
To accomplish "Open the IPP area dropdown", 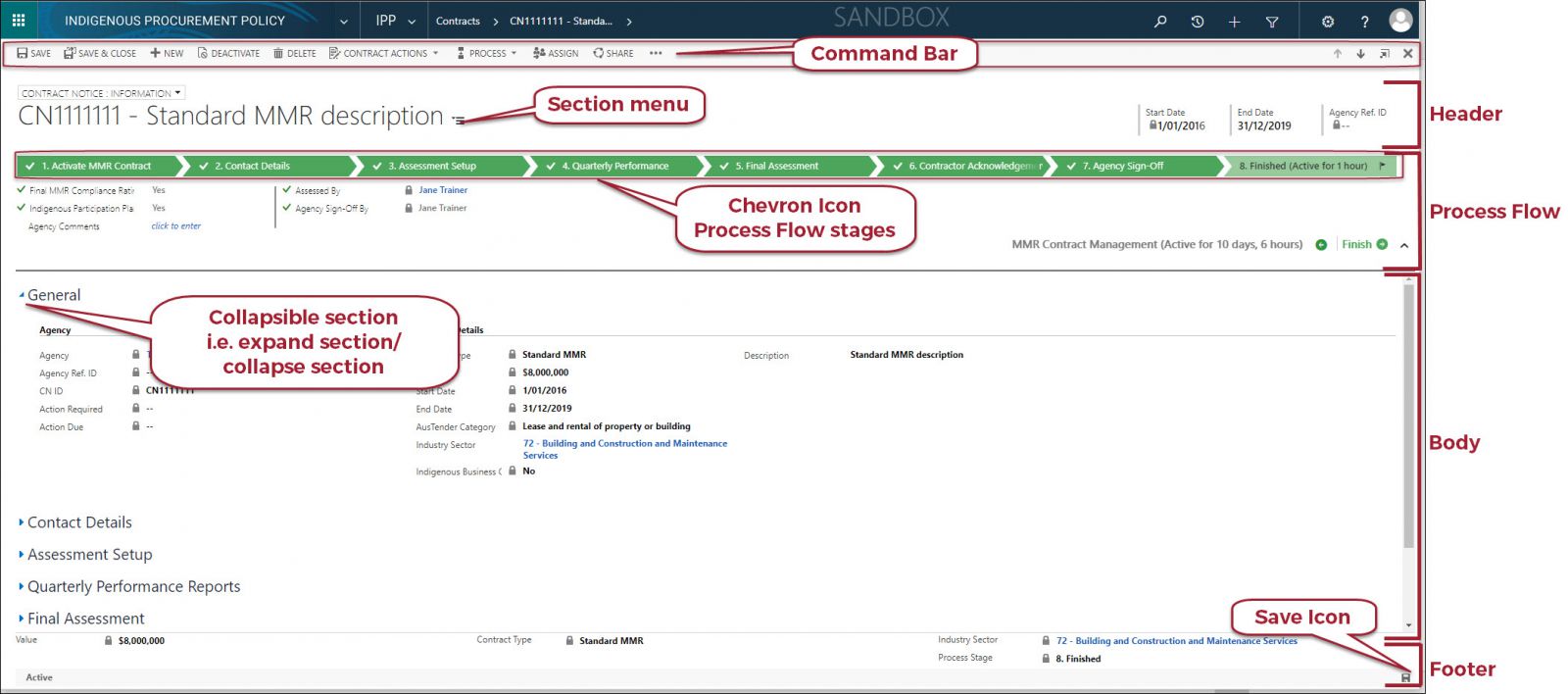I will coord(412,21).
